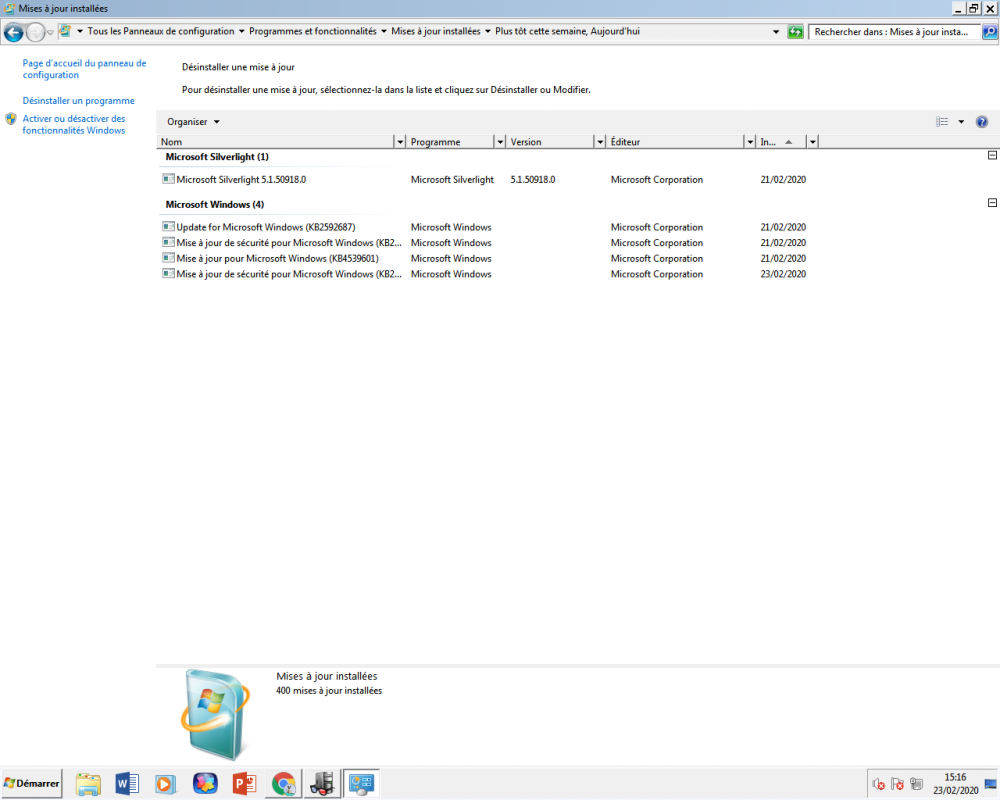Open the Éditeur column filter dropdown
Screen dimensions: 1000x800
[750, 142]
